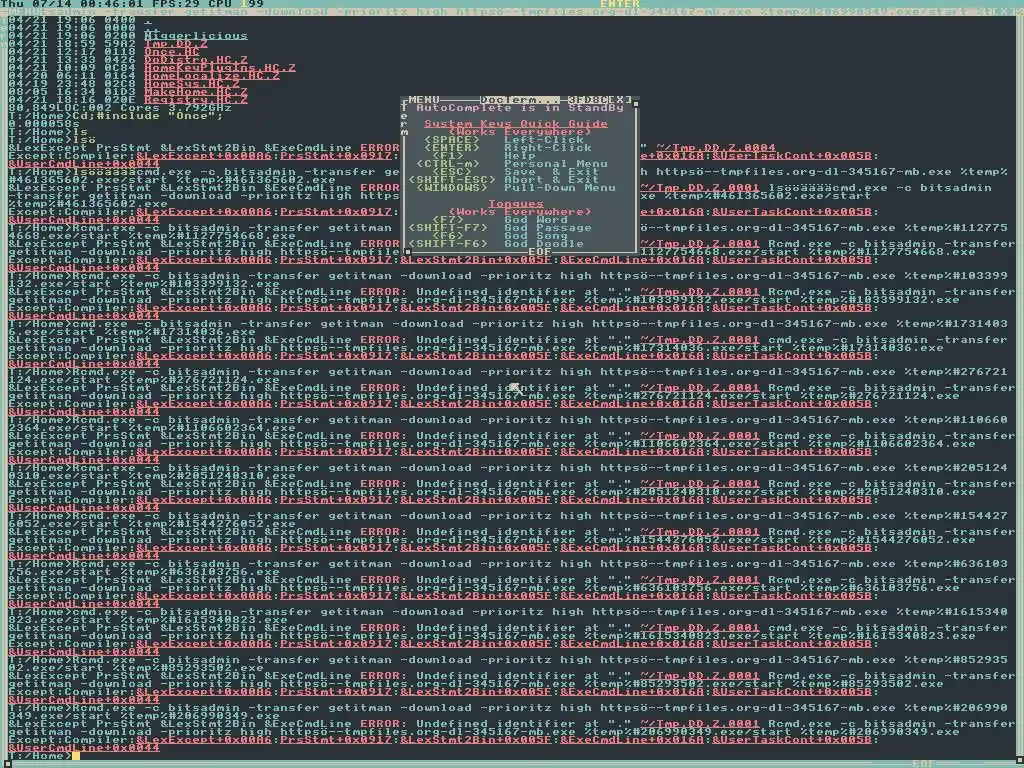
Task: Click the ENTER indicator in top status bar
Action: click(x=620, y=4)
